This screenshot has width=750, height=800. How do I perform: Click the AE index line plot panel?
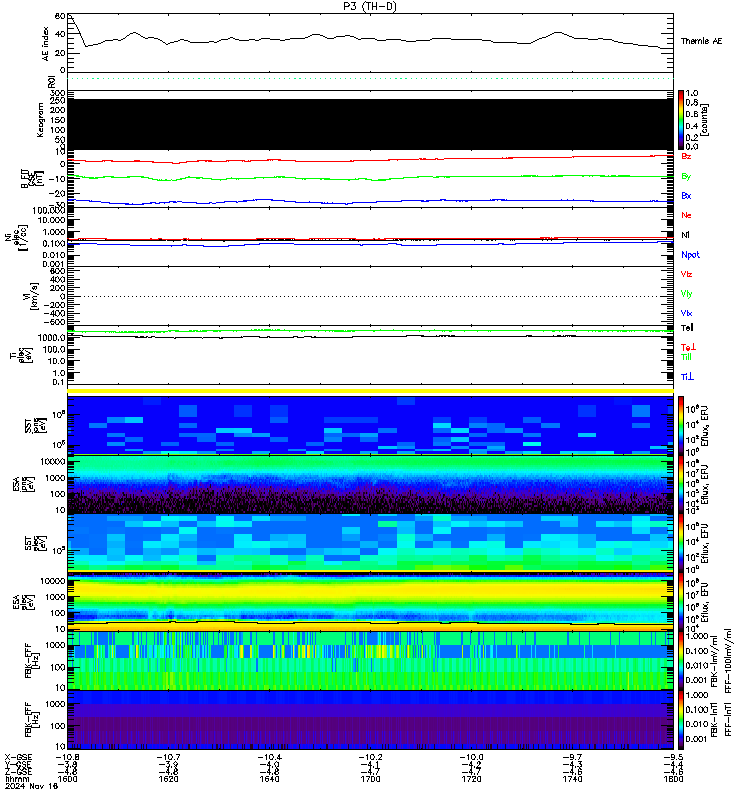point(370,43)
